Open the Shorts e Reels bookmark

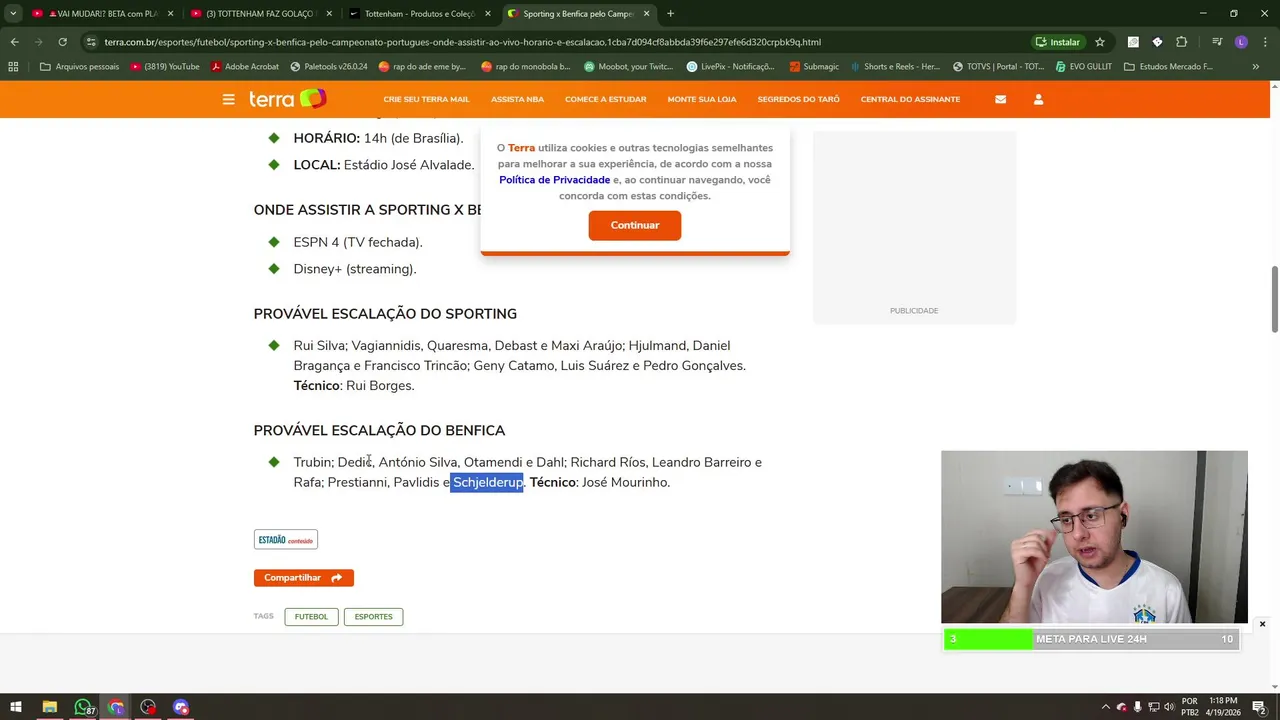[x=894, y=67]
